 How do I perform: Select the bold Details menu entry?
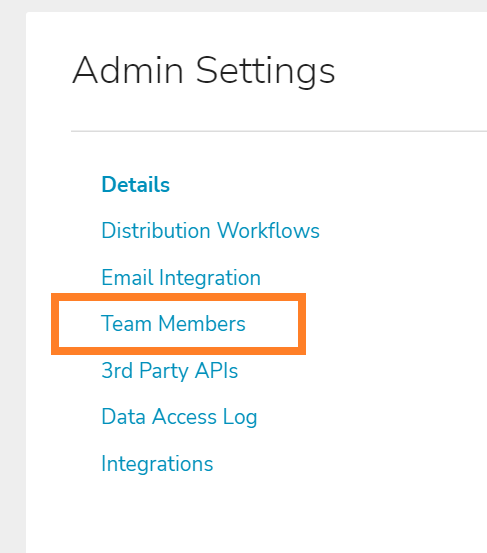point(135,184)
